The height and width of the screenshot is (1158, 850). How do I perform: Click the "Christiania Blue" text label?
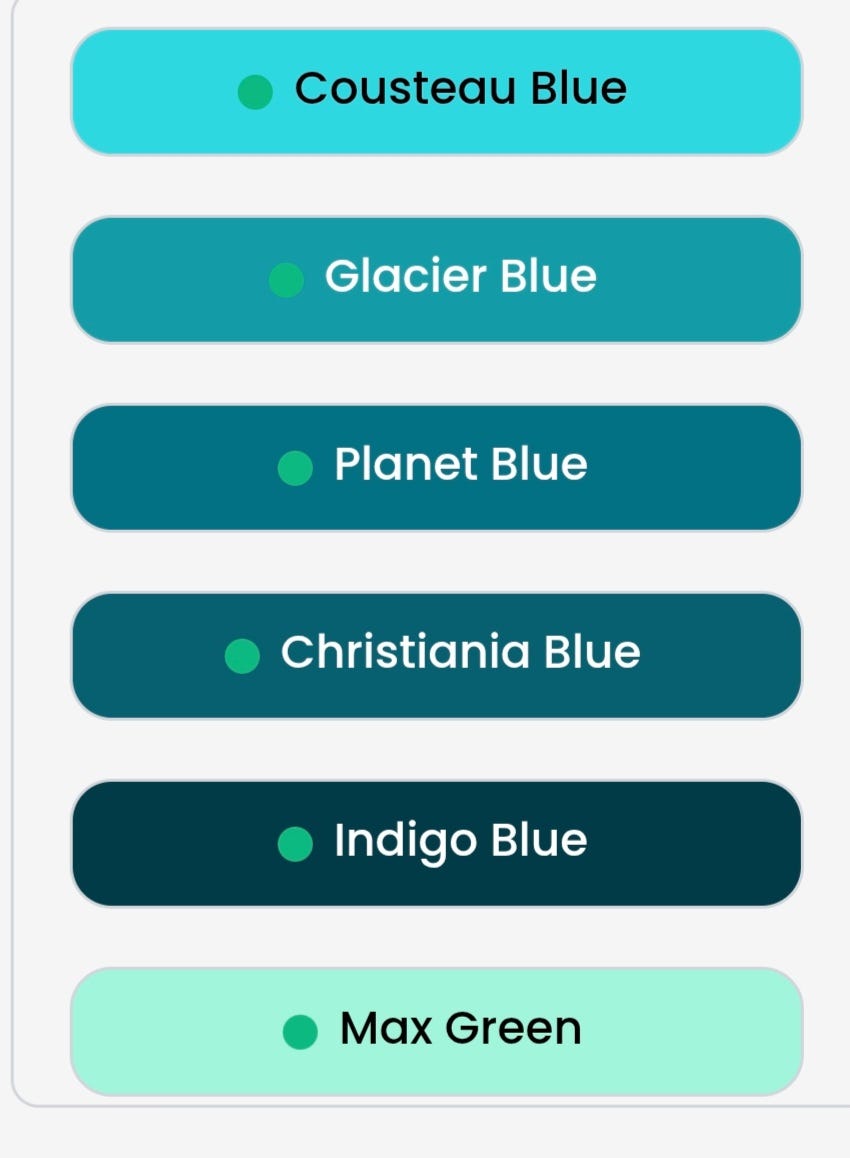pyautogui.click(x=460, y=652)
